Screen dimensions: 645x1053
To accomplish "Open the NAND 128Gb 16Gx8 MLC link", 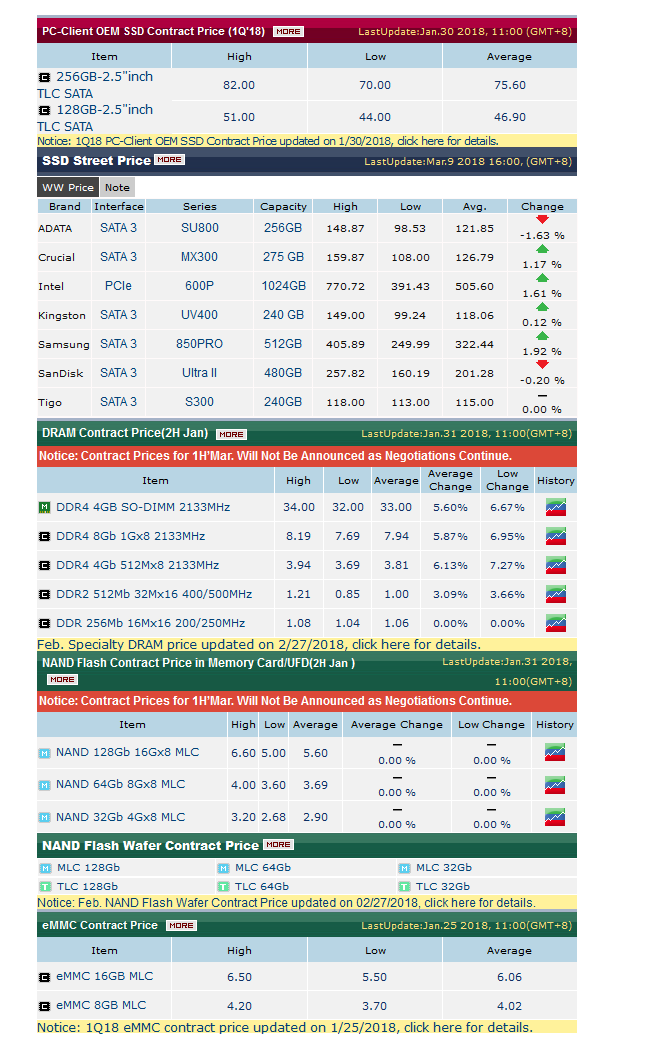I will (x=128, y=752).
